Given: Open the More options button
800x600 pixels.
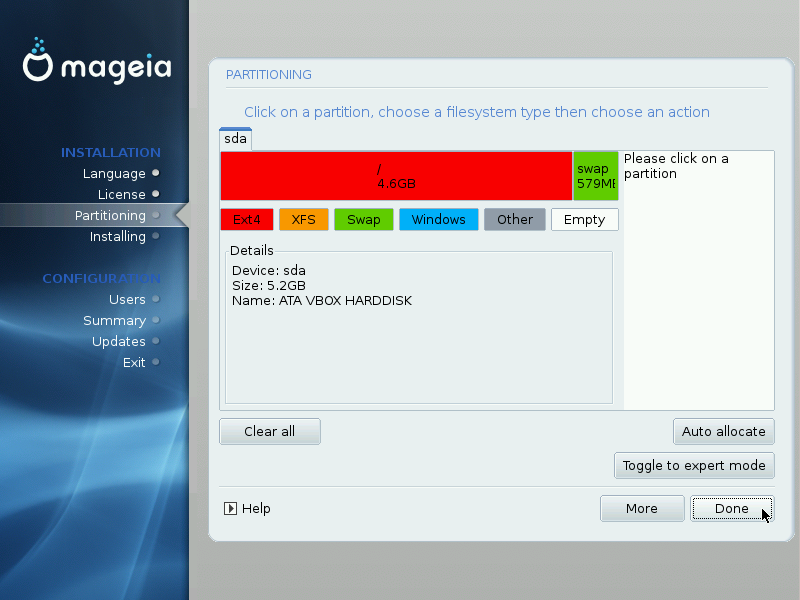Looking at the screenshot, I should click(x=642, y=509).
